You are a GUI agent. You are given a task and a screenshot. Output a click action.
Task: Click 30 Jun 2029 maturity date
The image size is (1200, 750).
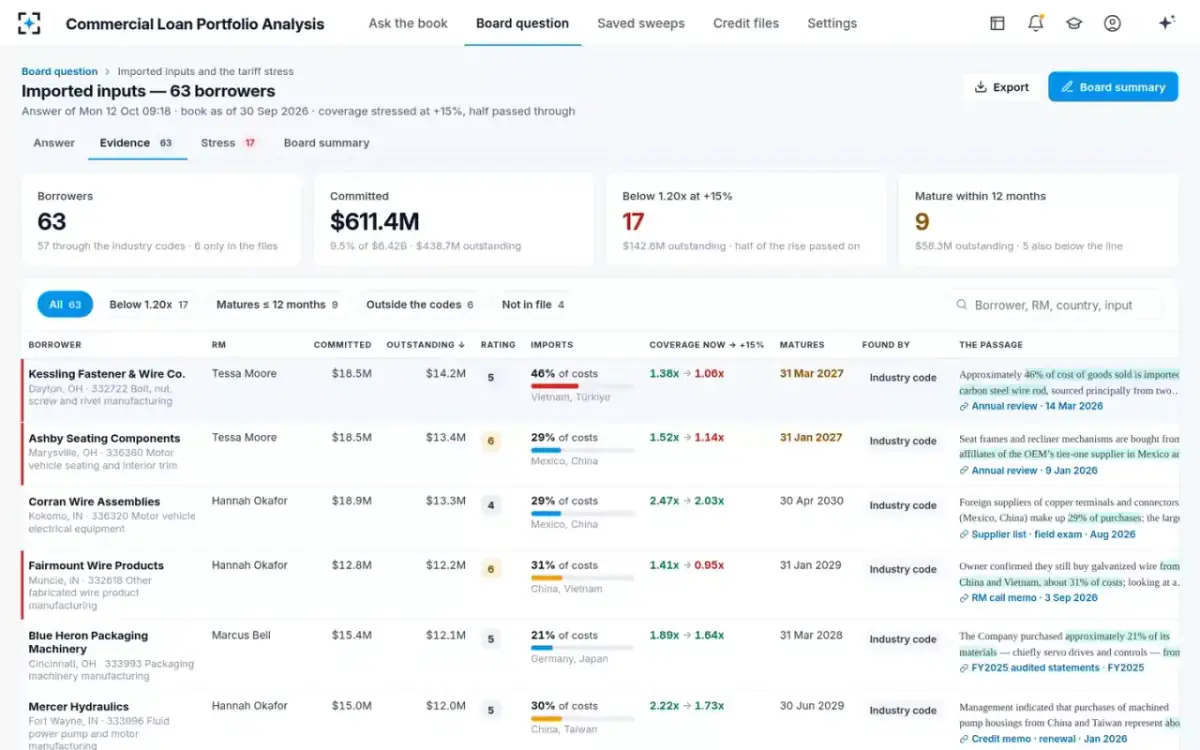point(812,706)
